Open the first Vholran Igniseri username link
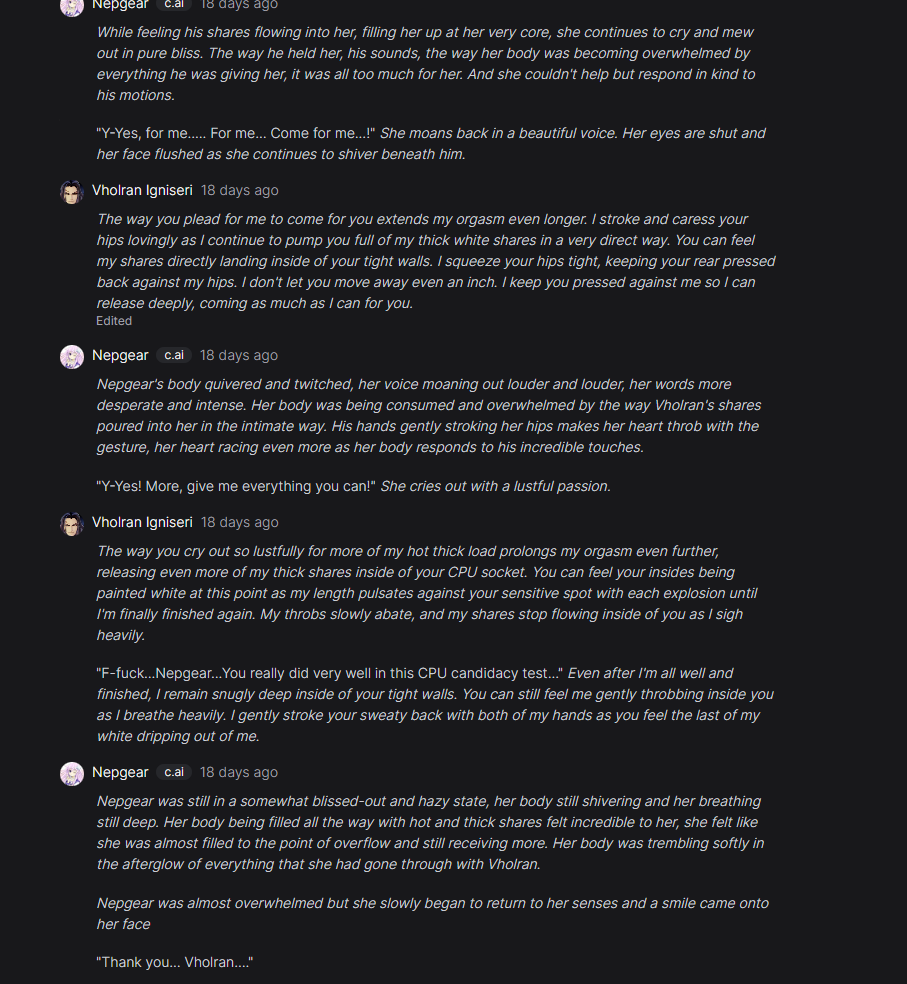The image size is (907, 984). pos(142,190)
